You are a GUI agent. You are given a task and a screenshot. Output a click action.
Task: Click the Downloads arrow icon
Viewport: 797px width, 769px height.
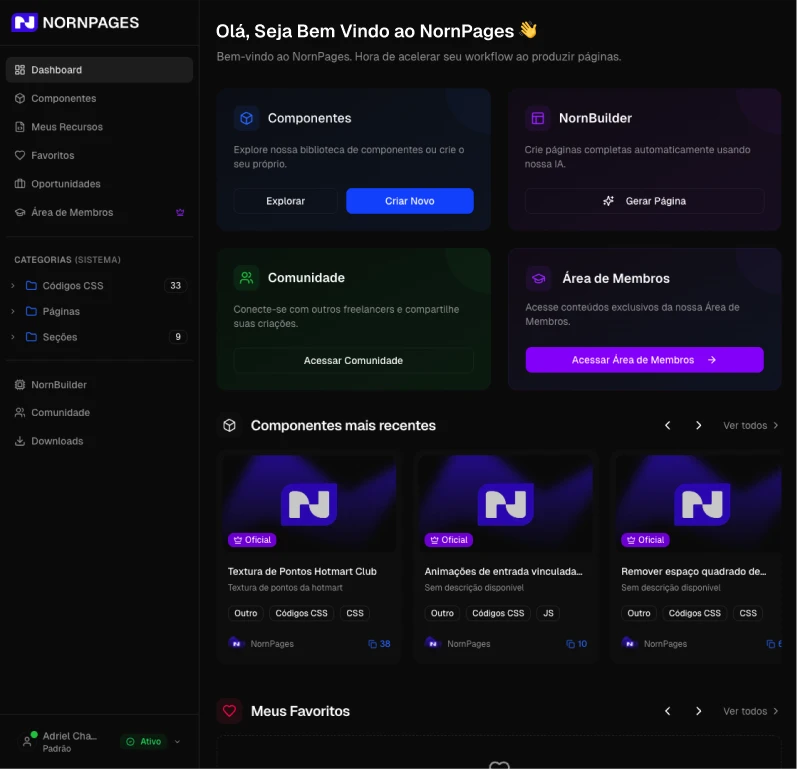click(20, 441)
